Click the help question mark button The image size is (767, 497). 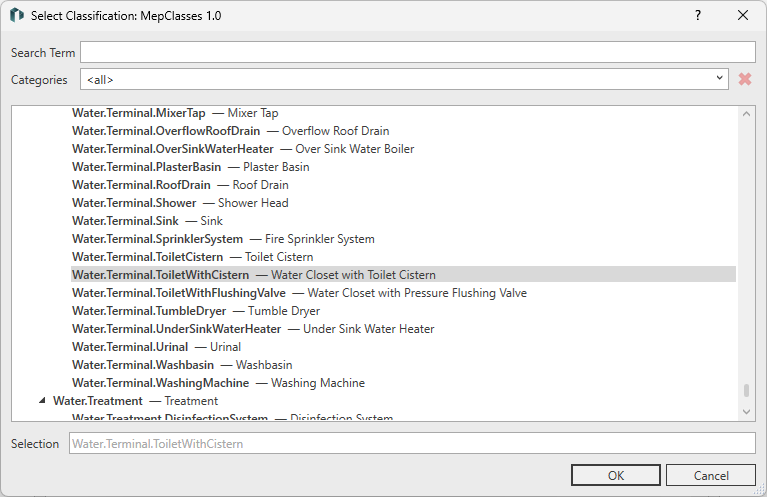pyautogui.click(x=698, y=16)
